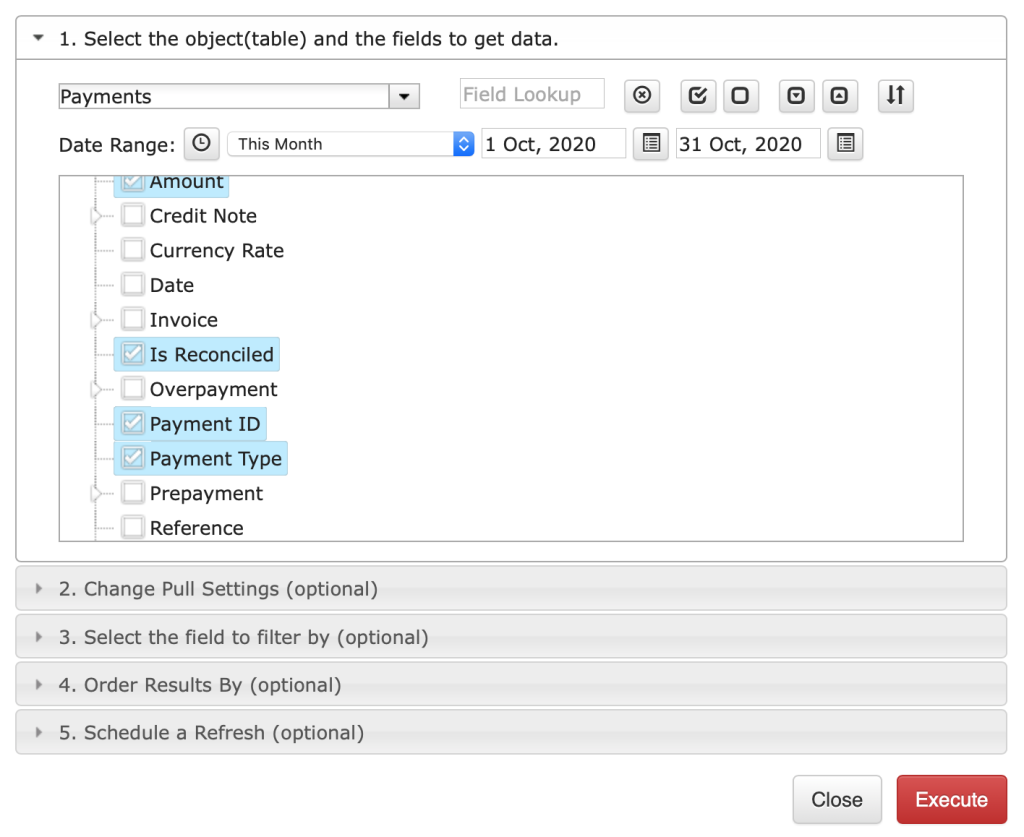Click the sort fields arrows icon
This screenshot has height=837, width=1024.
pos(895,96)
